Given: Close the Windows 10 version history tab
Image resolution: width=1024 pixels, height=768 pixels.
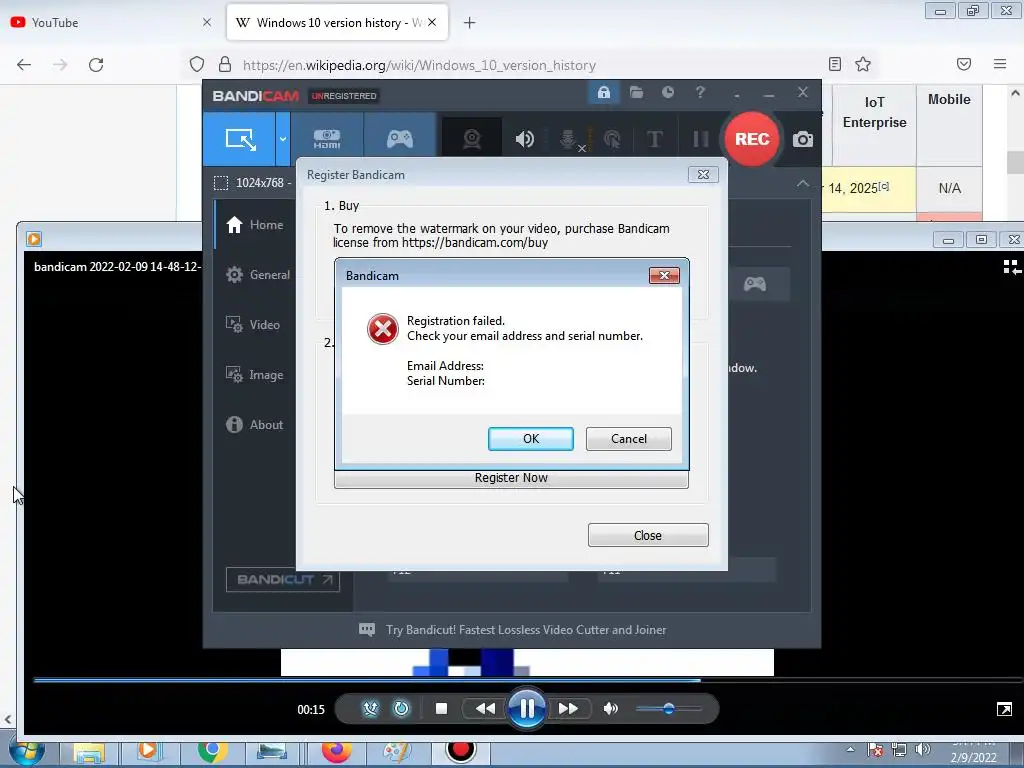Looking at the screenshot, I should [x=432, y=22].
